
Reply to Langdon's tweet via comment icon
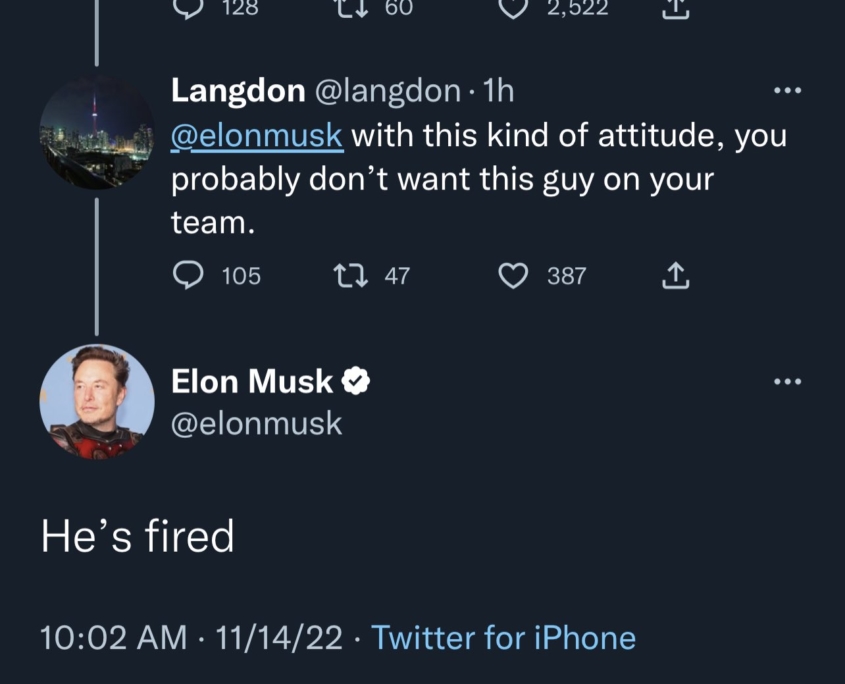click(187, 275)
